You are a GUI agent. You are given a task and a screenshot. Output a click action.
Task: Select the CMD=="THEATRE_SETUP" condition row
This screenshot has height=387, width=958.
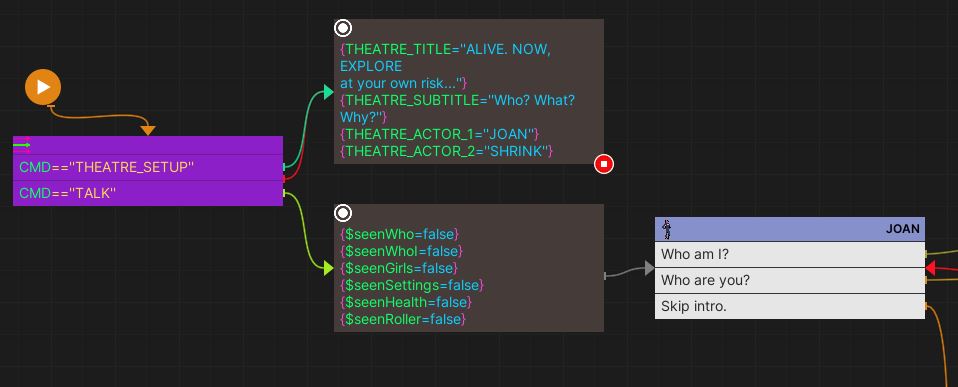click(x=148, y=168)
